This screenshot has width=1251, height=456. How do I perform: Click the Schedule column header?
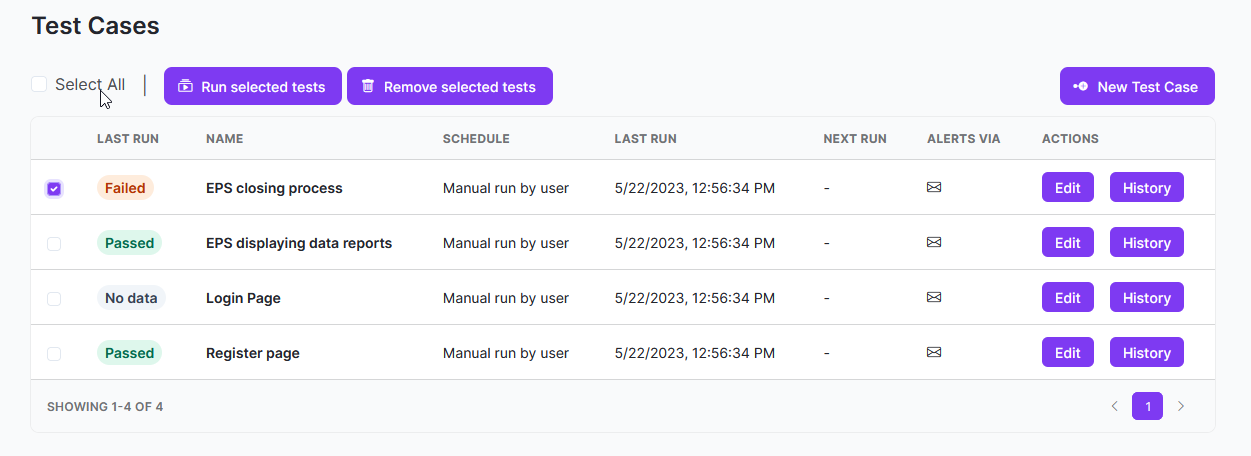[x=476, y=139]
